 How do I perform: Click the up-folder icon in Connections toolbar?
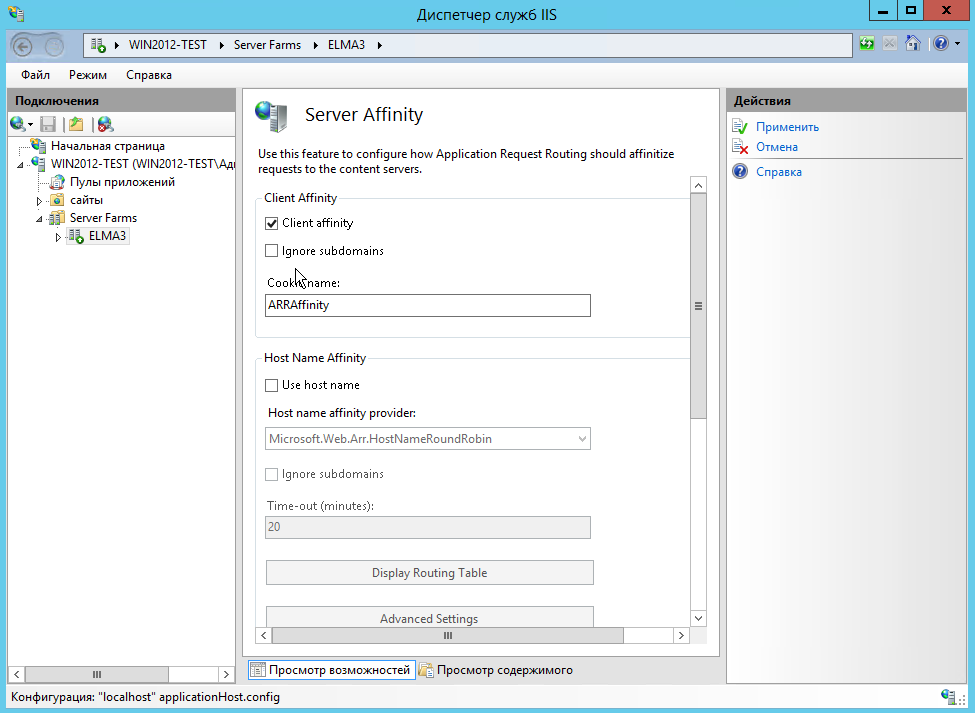tap(76, 124)
